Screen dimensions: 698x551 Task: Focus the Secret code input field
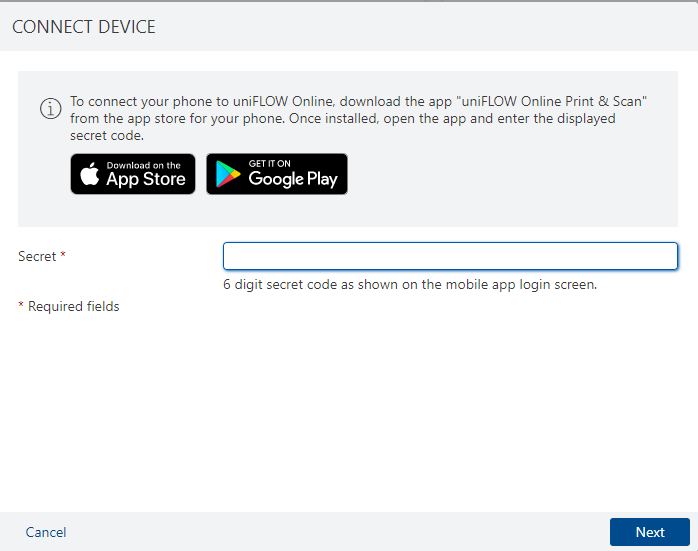[x=450, y=256]
